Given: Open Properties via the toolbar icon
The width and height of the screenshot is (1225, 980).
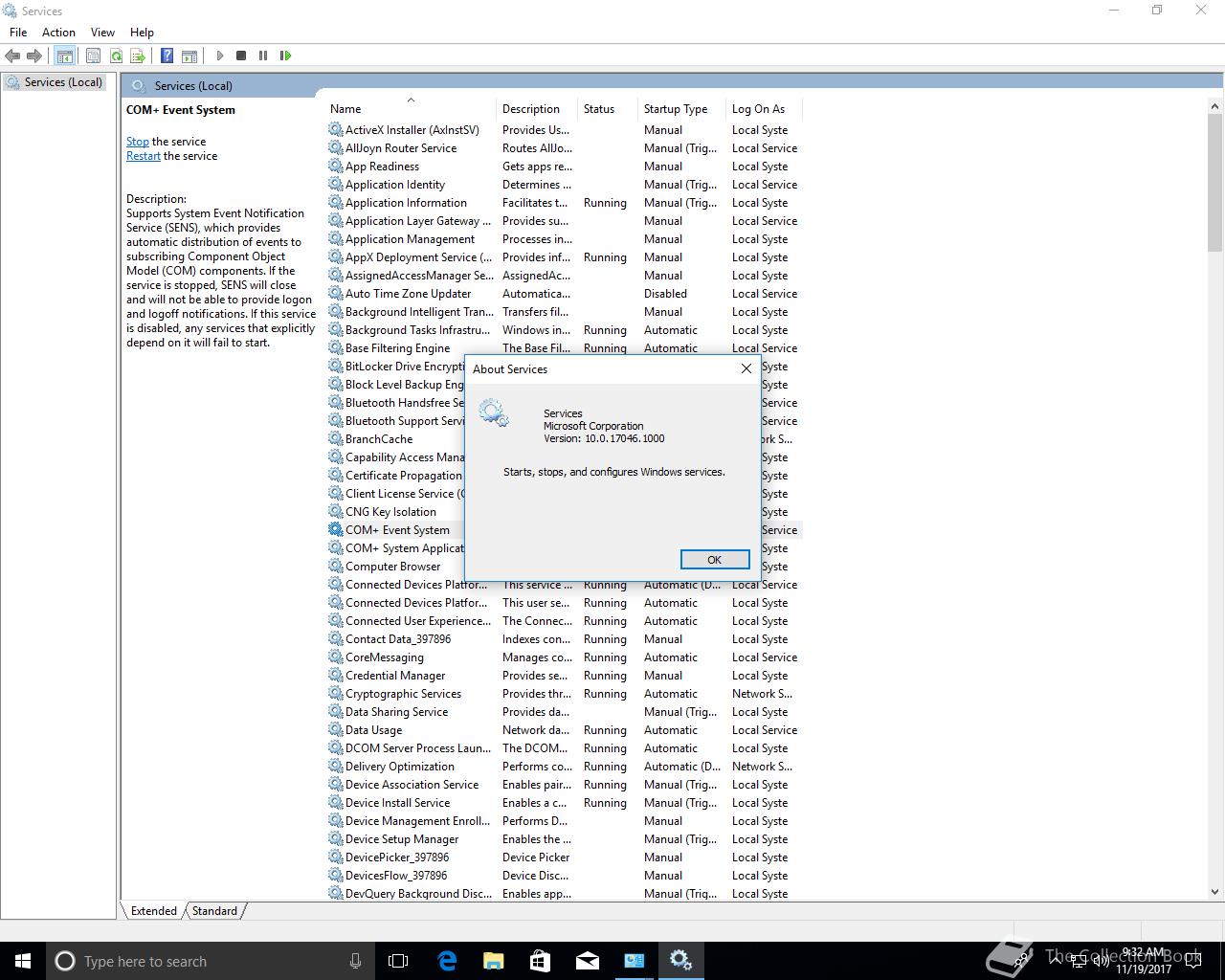Looking at the screenshot, I should click(93, 56).
